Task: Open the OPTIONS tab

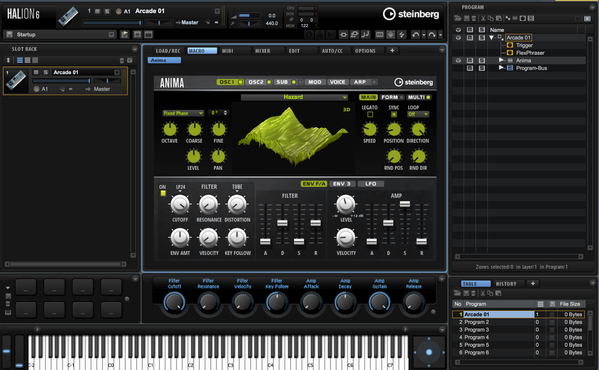Action: pos(365,51)
